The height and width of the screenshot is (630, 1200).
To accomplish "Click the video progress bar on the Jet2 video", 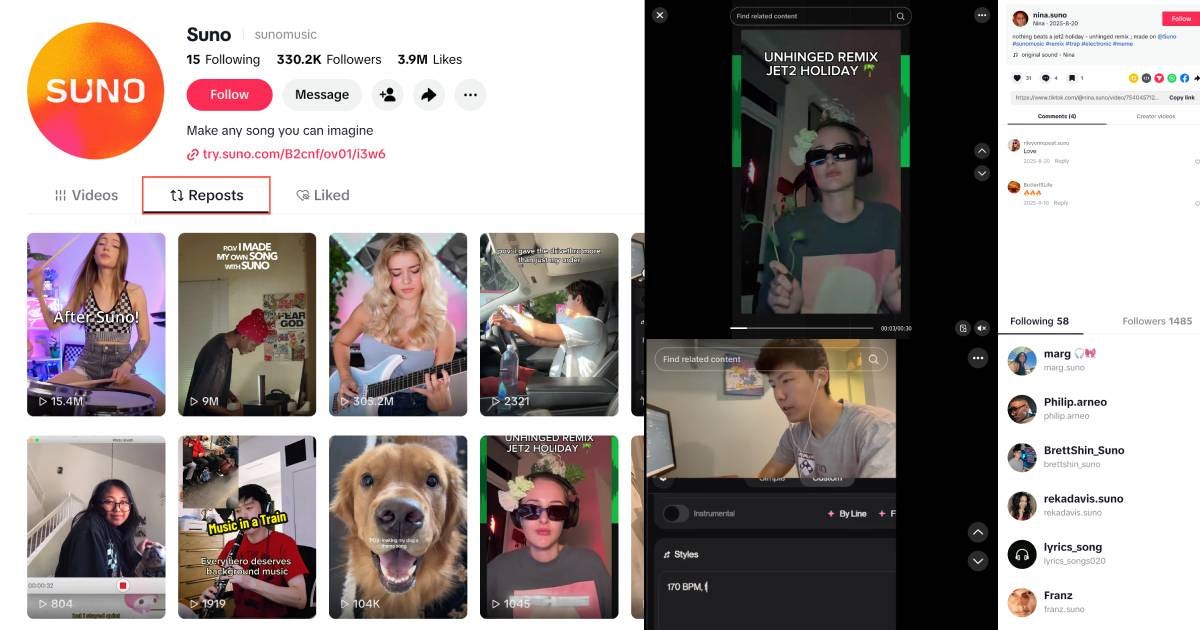I will click(801, 328).
